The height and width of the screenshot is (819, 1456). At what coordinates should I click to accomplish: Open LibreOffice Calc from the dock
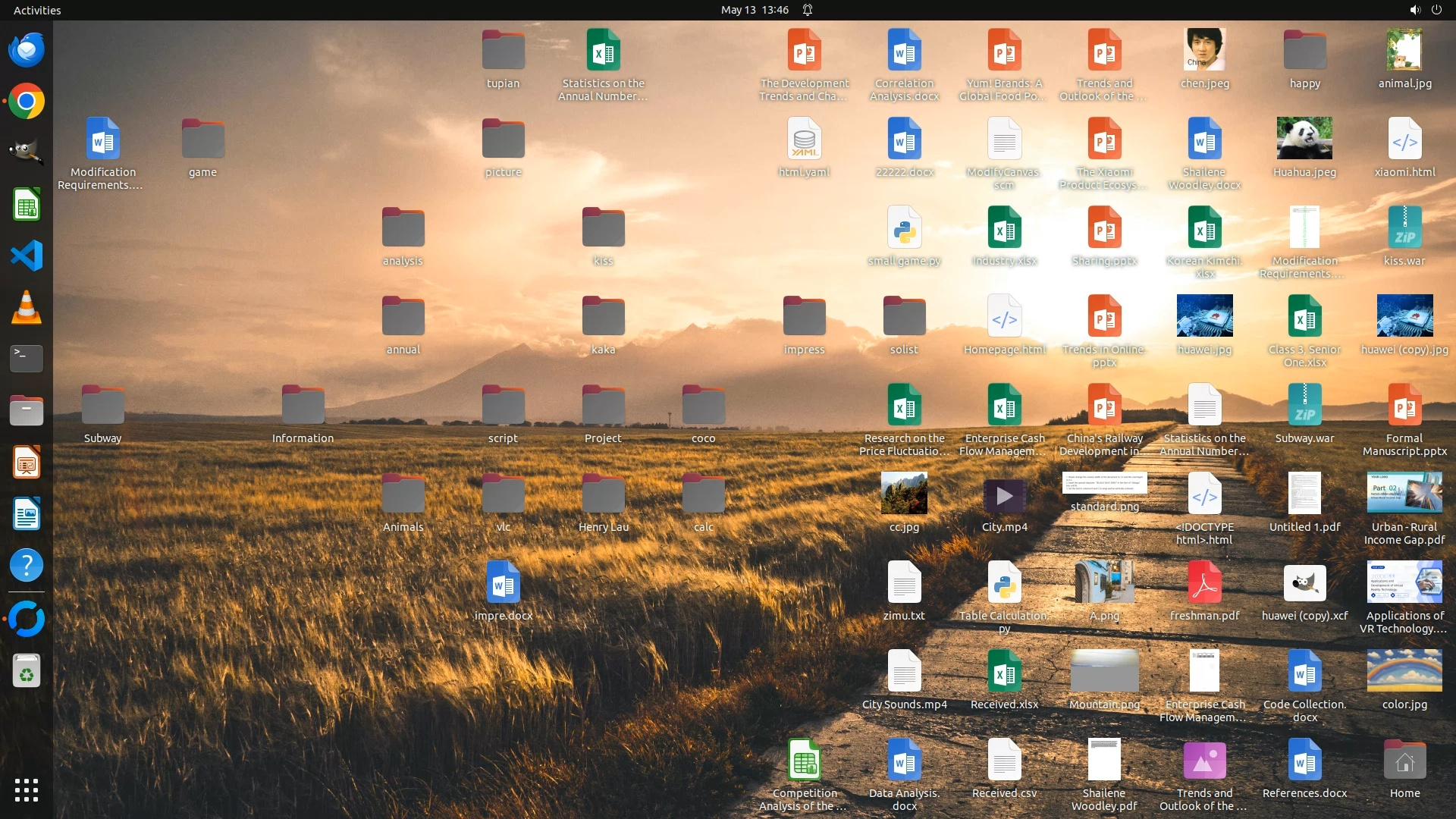[27, 205]
